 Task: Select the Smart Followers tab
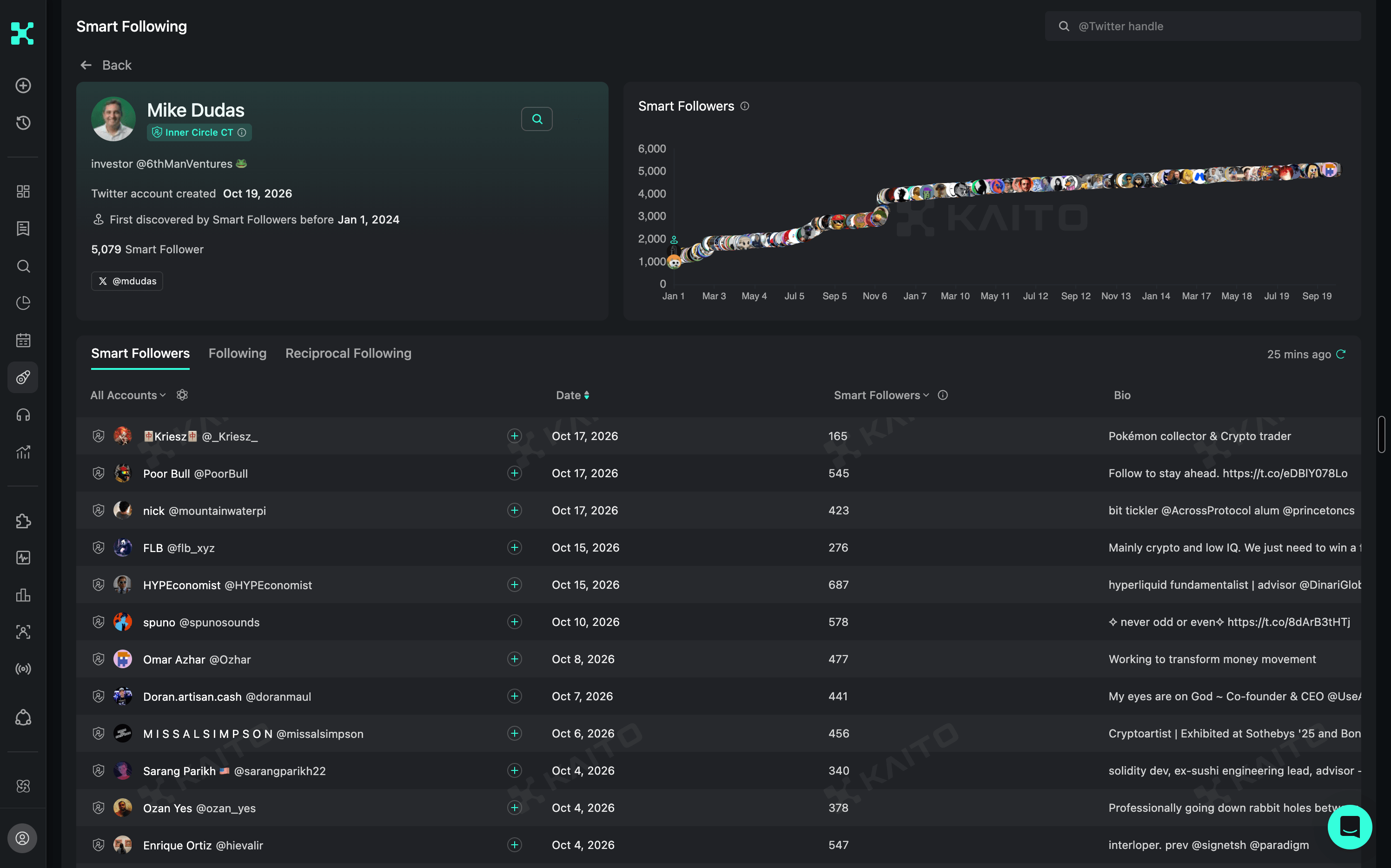pyautogui.click(x=140, y=353)
